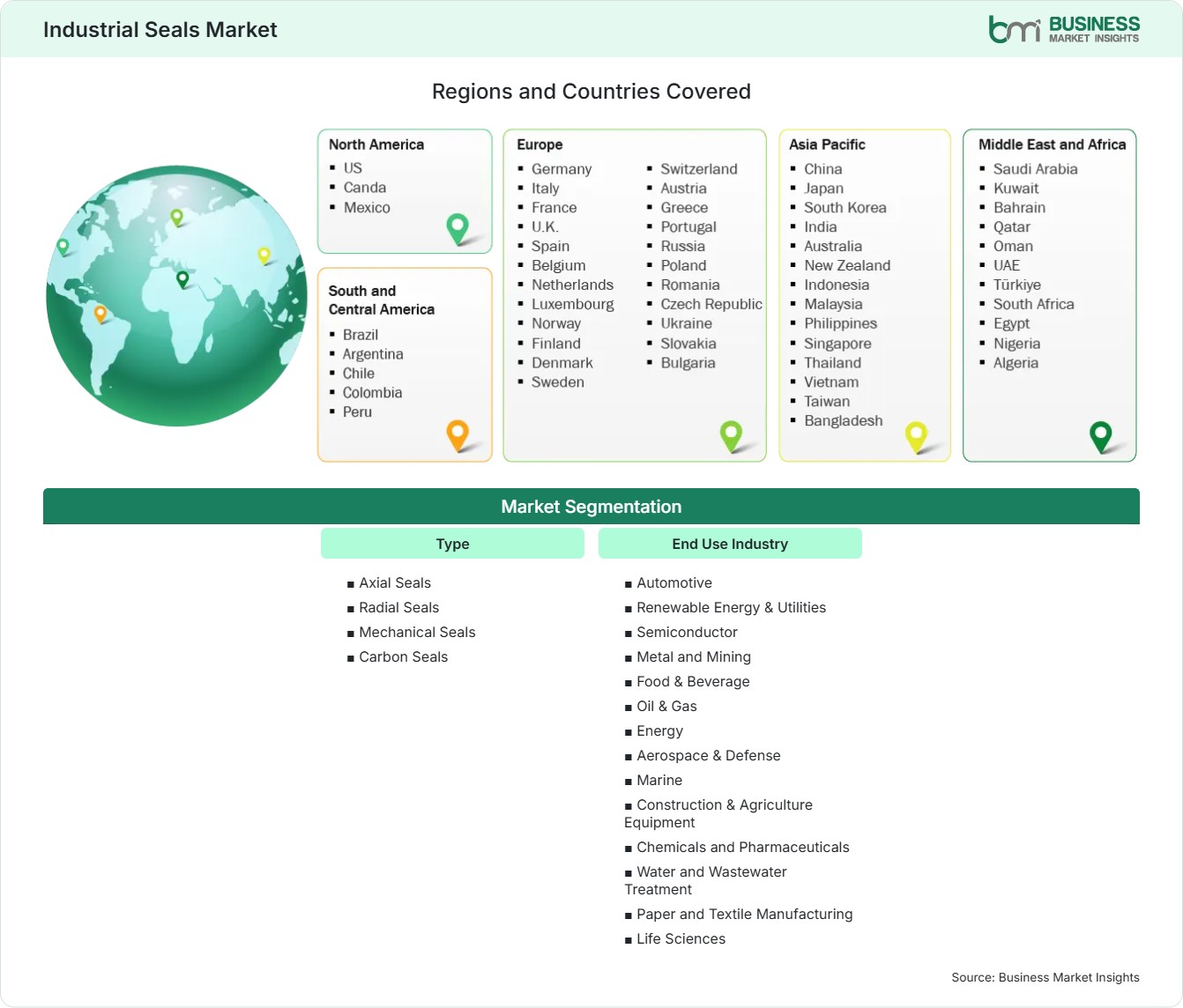Click 'Portugal' in Europe list

click(688, 227)
